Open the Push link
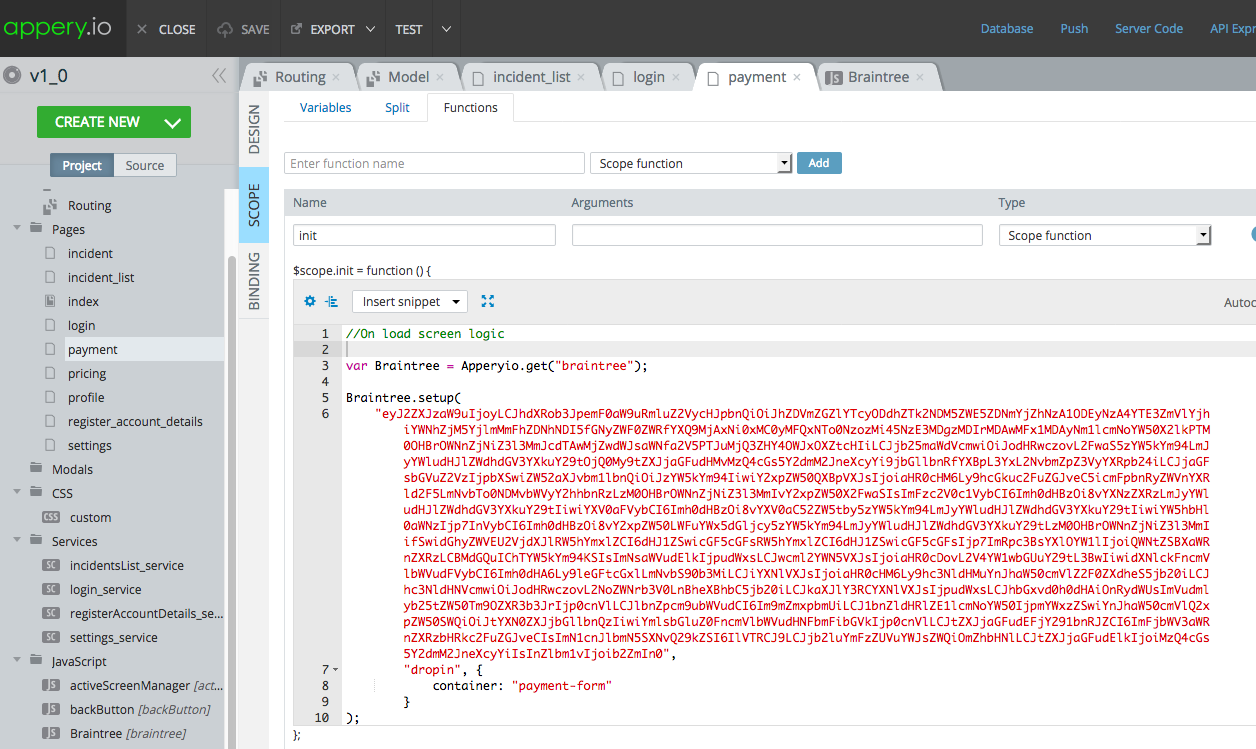1256x749 pixels. click(x=1074, y=29)
